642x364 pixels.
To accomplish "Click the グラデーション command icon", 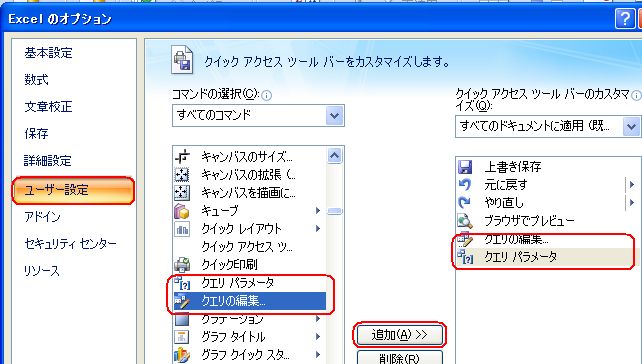I will click(182, 319).
